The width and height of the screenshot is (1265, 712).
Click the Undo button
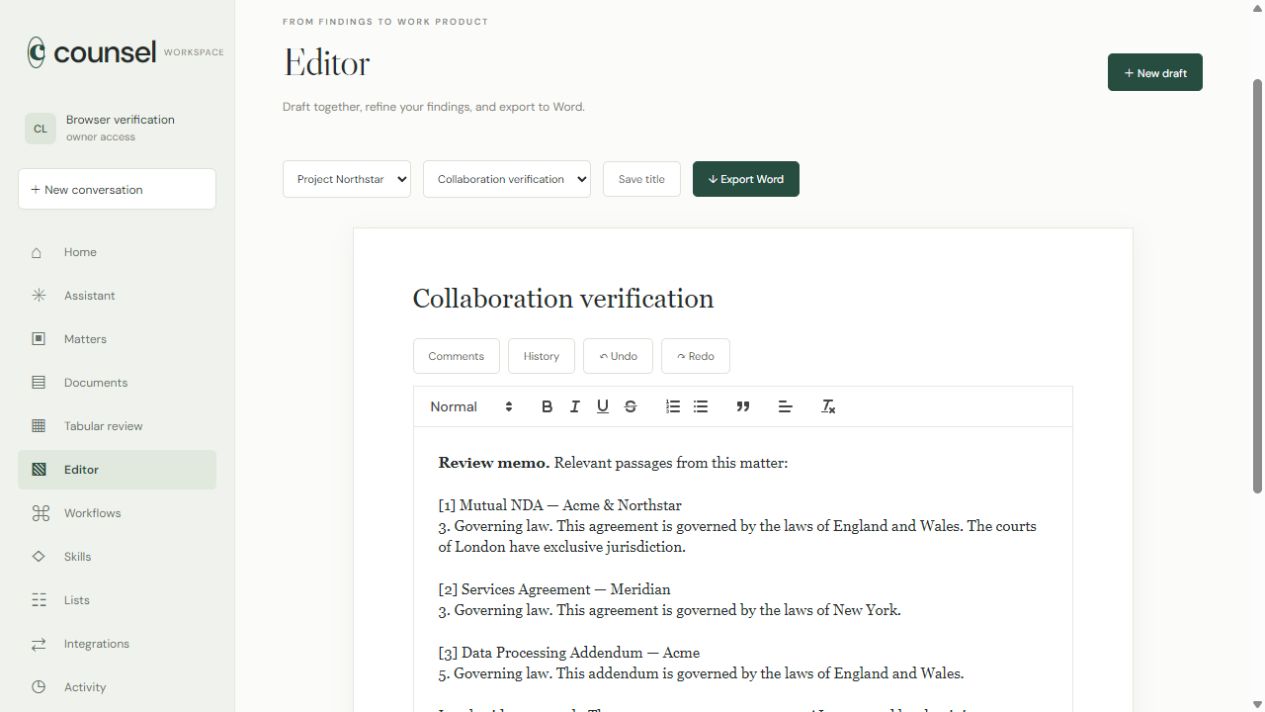point(618,356)
